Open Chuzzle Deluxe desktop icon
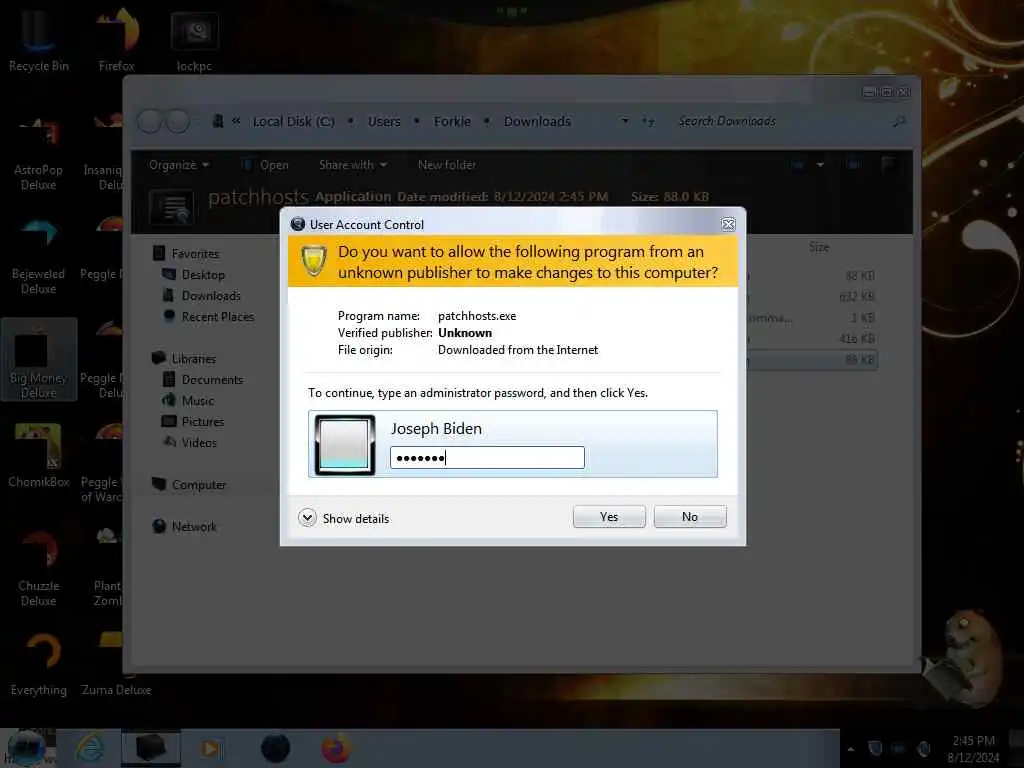The height and width of the screenshot is (768, 1024). [39, 568]
